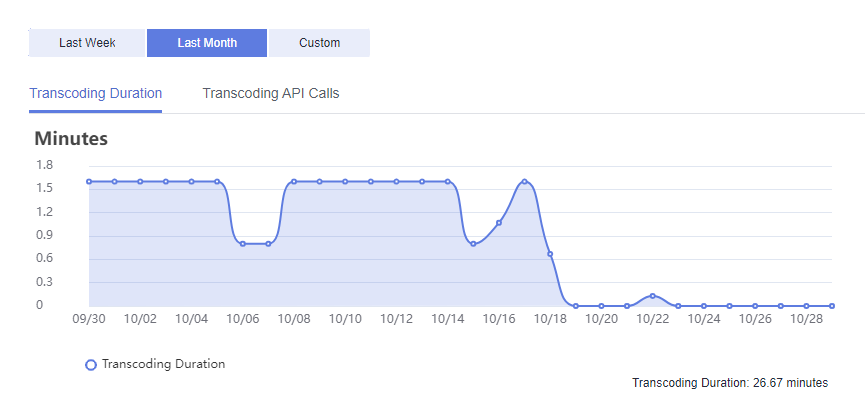Click the data point at 10/26
Image resolution: width=865 pixels, height=416 pixels.
click(755, 306)
